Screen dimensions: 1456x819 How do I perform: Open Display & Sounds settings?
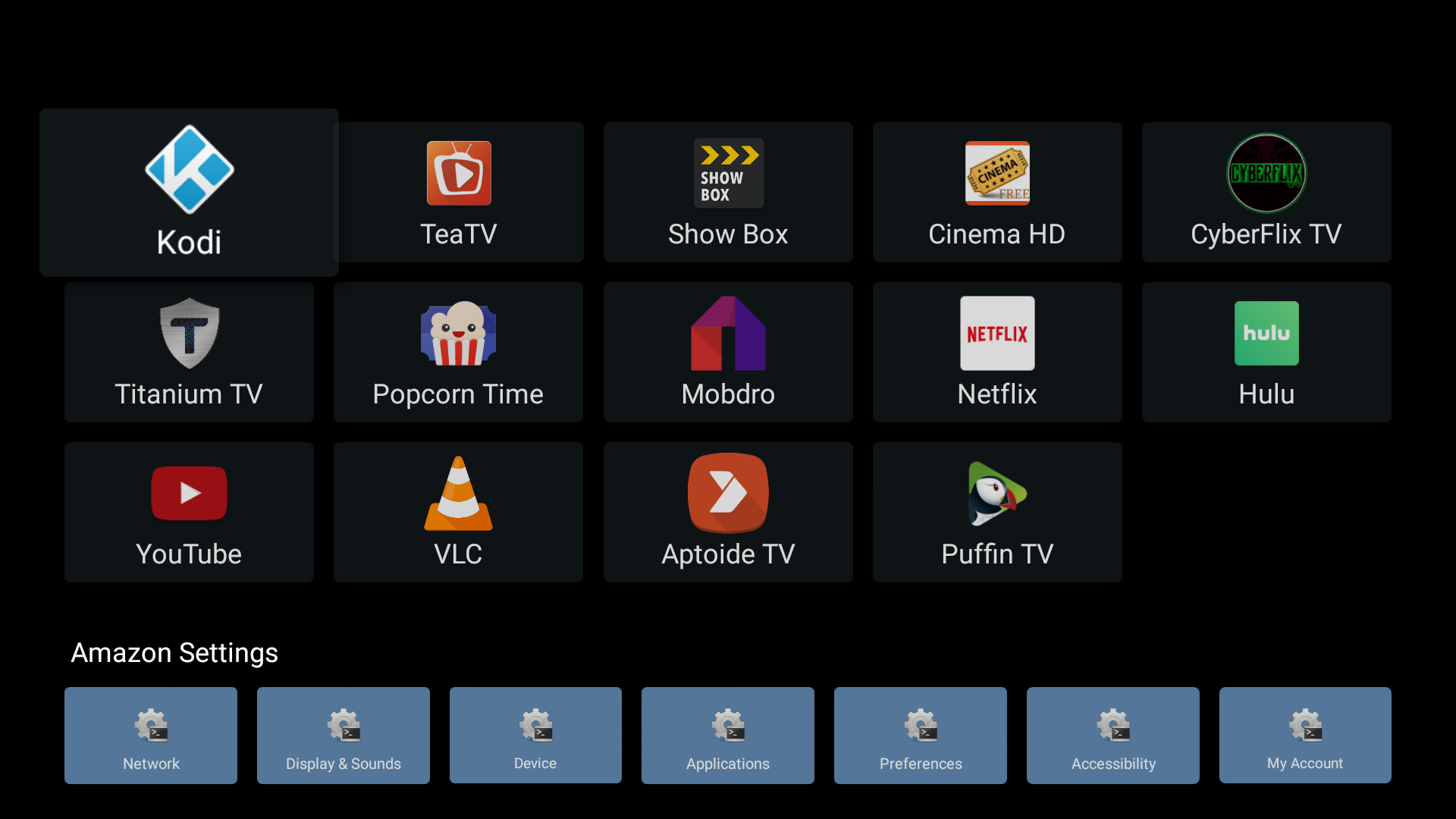343,734
